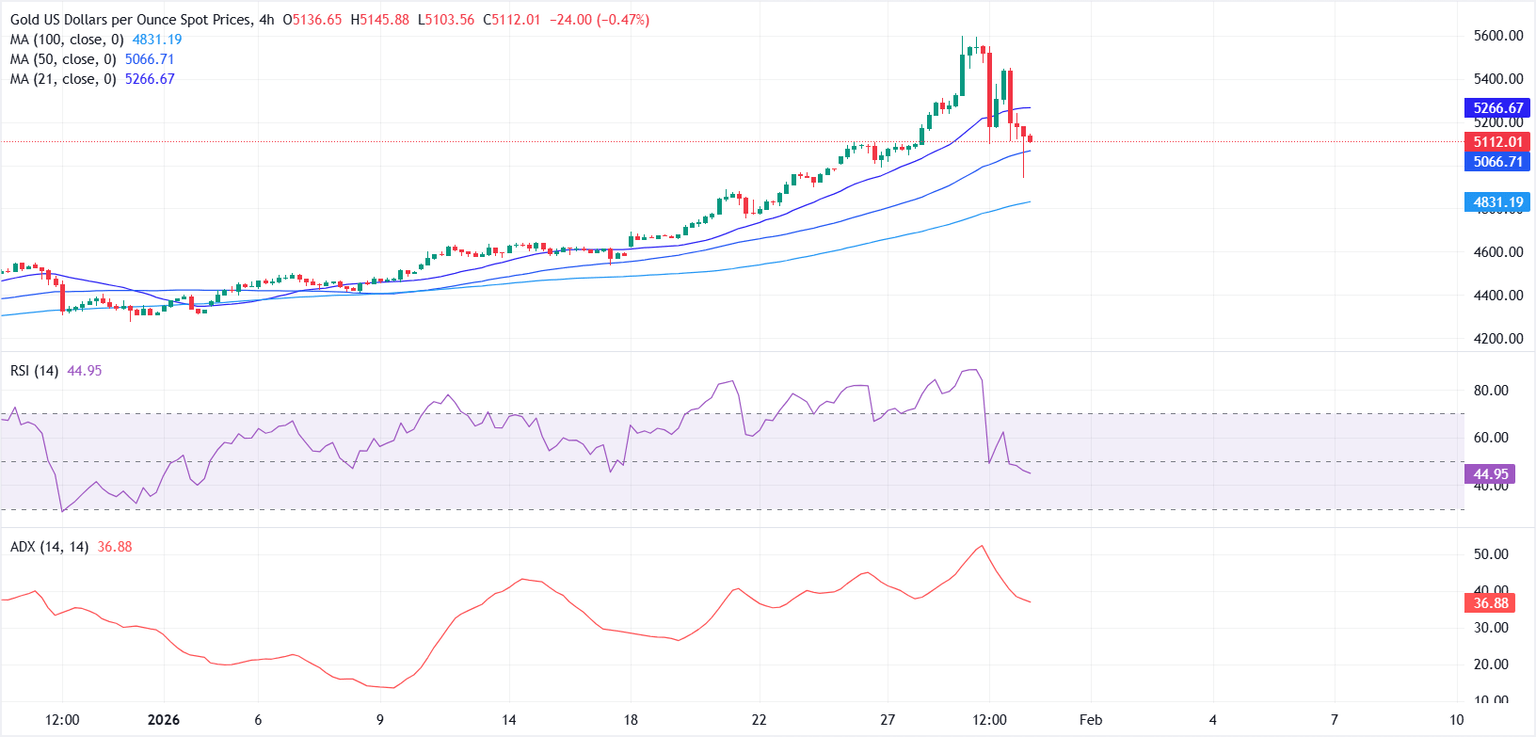
Task: Click the red 36.88 ADX value tag
Action: [1497, 602]
